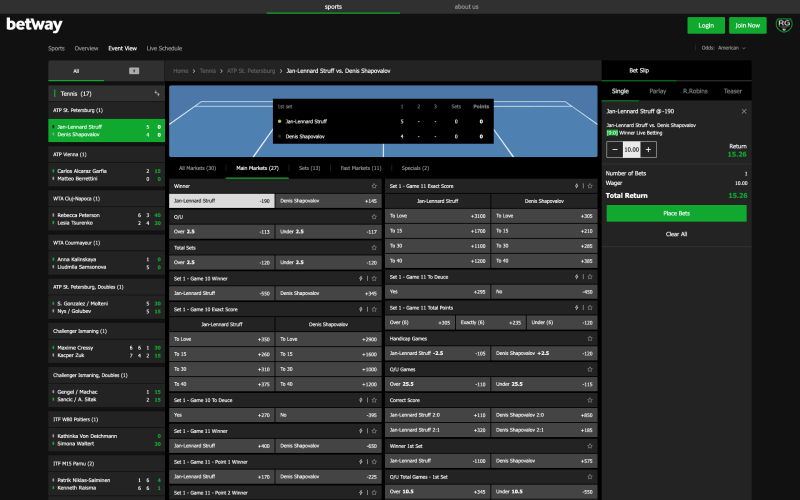Viewport: 800px width, 500px height.
Task: Star the Handicap Games market
Action: (x=590, y=338)
